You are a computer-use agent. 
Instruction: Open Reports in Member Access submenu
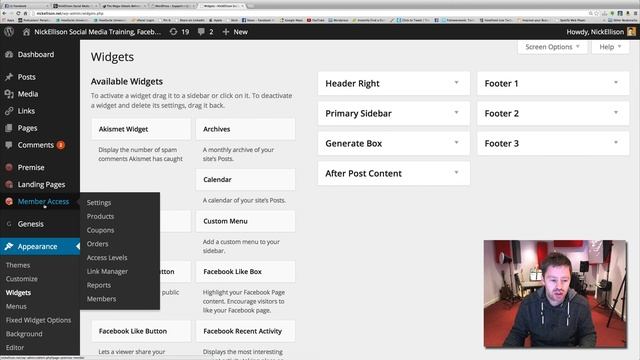point(99,285)
